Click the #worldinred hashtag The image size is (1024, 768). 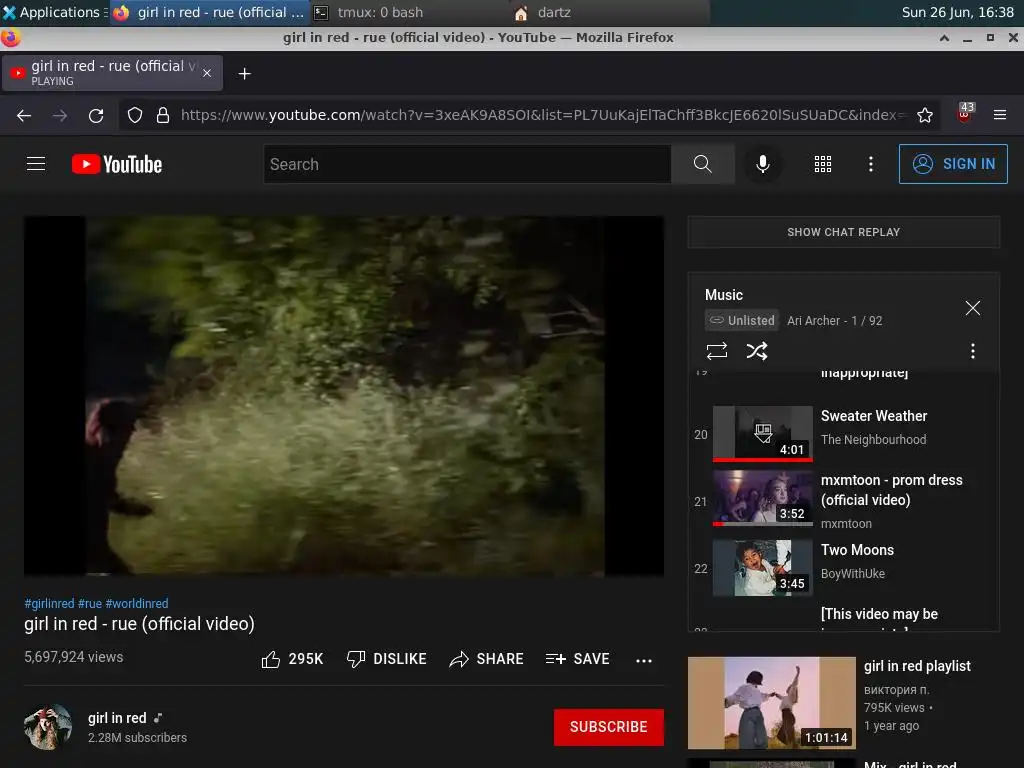(x=136, y=603)
